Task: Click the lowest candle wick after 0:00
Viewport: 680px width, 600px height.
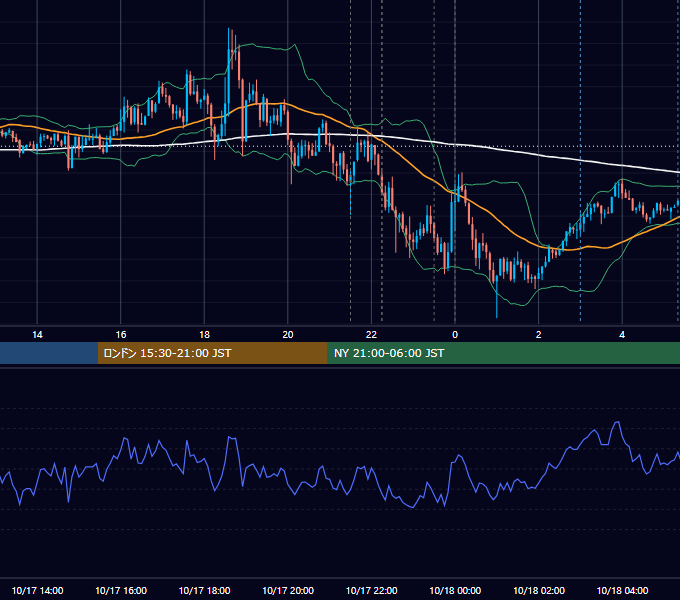Action: point(497,297)
